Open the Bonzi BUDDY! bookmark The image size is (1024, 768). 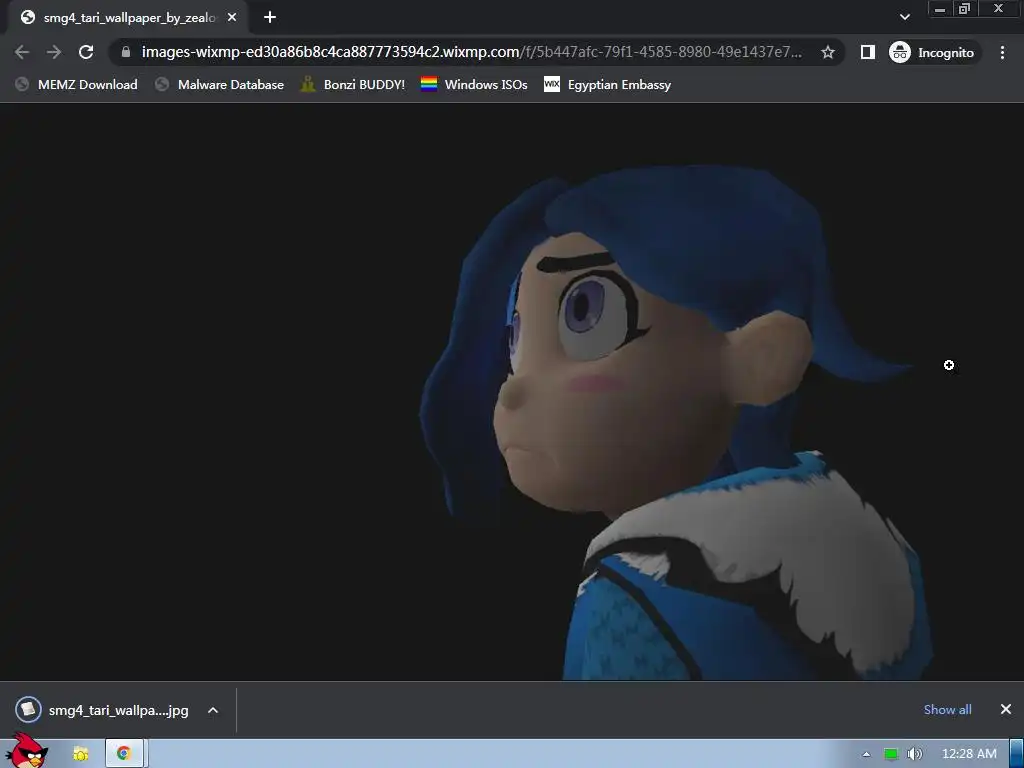click(353, 85)
